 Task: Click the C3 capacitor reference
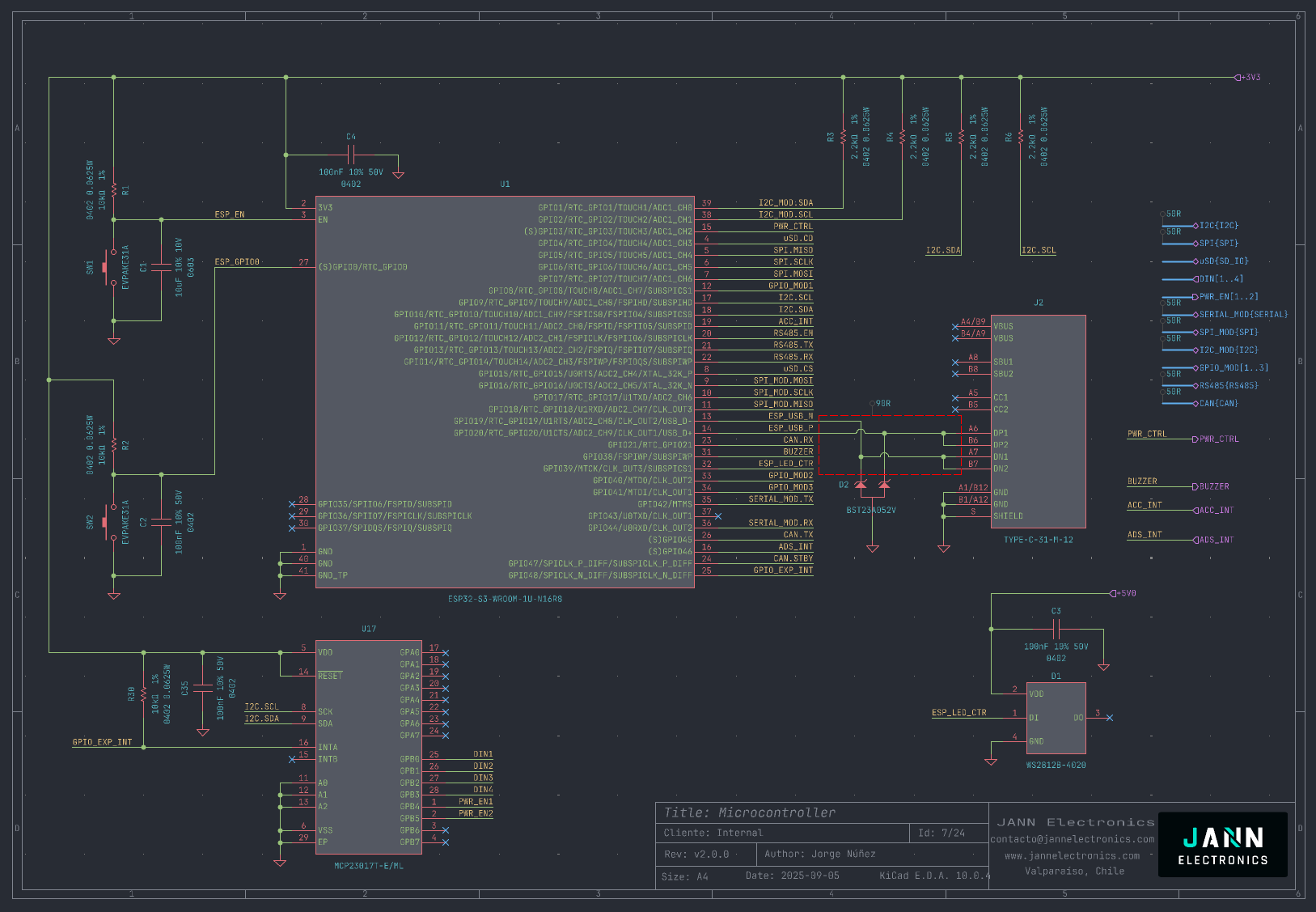[x=1056, y=611]
